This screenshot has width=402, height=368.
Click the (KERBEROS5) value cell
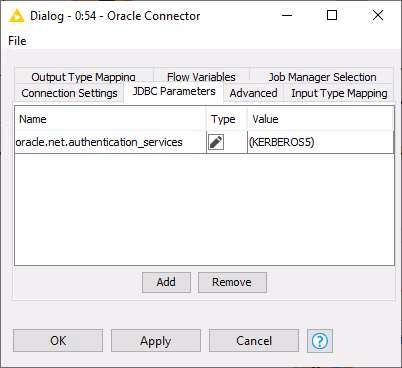tap(320, 142)
